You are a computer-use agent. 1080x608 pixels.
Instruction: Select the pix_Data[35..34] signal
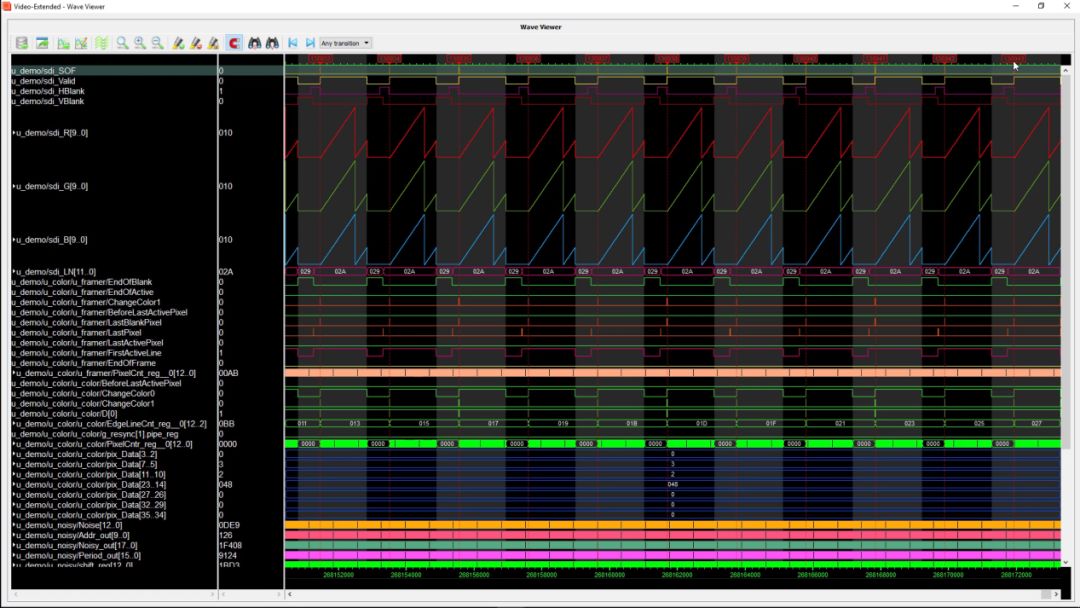tap(91, 515)
